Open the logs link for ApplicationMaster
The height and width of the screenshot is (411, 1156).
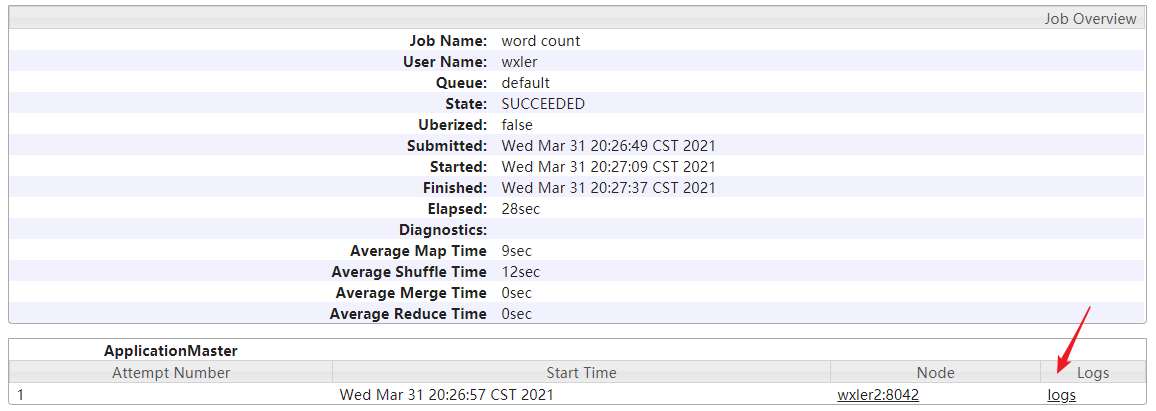(x=1061, y=395)
